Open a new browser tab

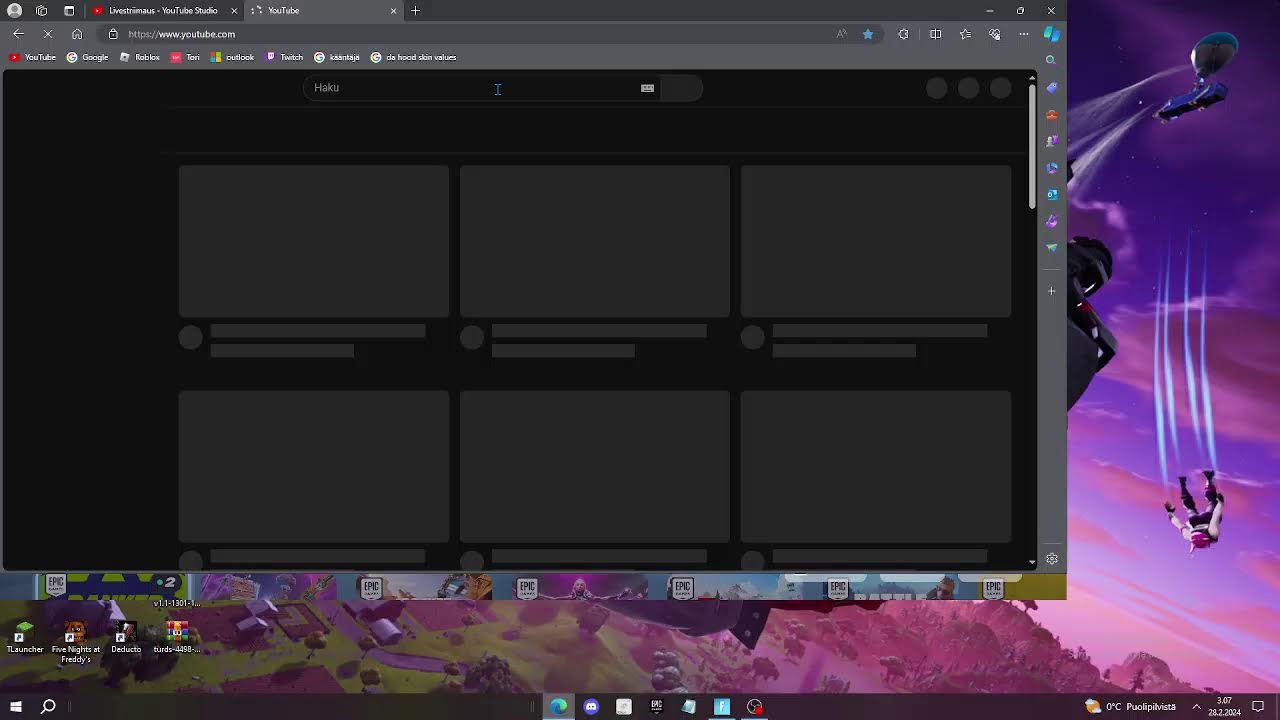coord(415,10)
